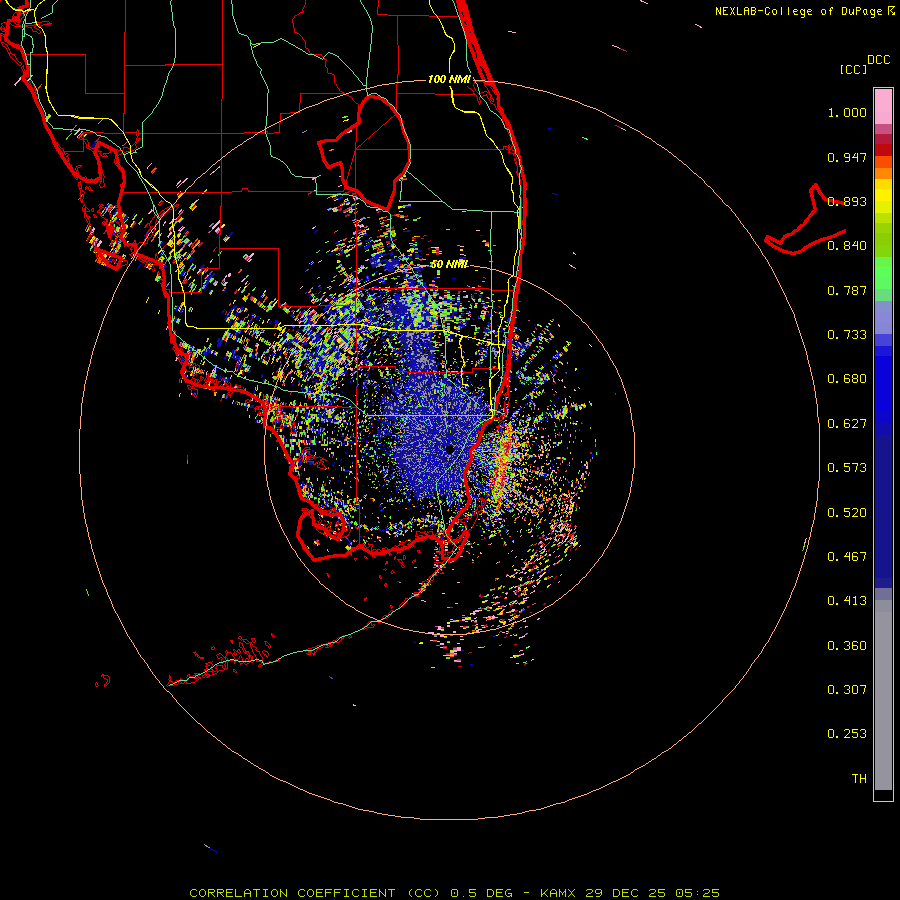Click the Correlation Coefficient KAMX caption text
The image size is (900, 900).
pos(454,893)
